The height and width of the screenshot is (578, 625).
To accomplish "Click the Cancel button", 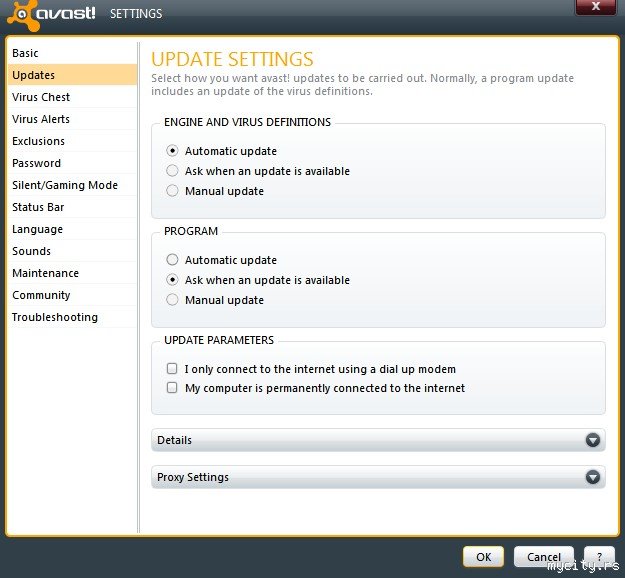I will pyautogui.click(x=543, y=557).
